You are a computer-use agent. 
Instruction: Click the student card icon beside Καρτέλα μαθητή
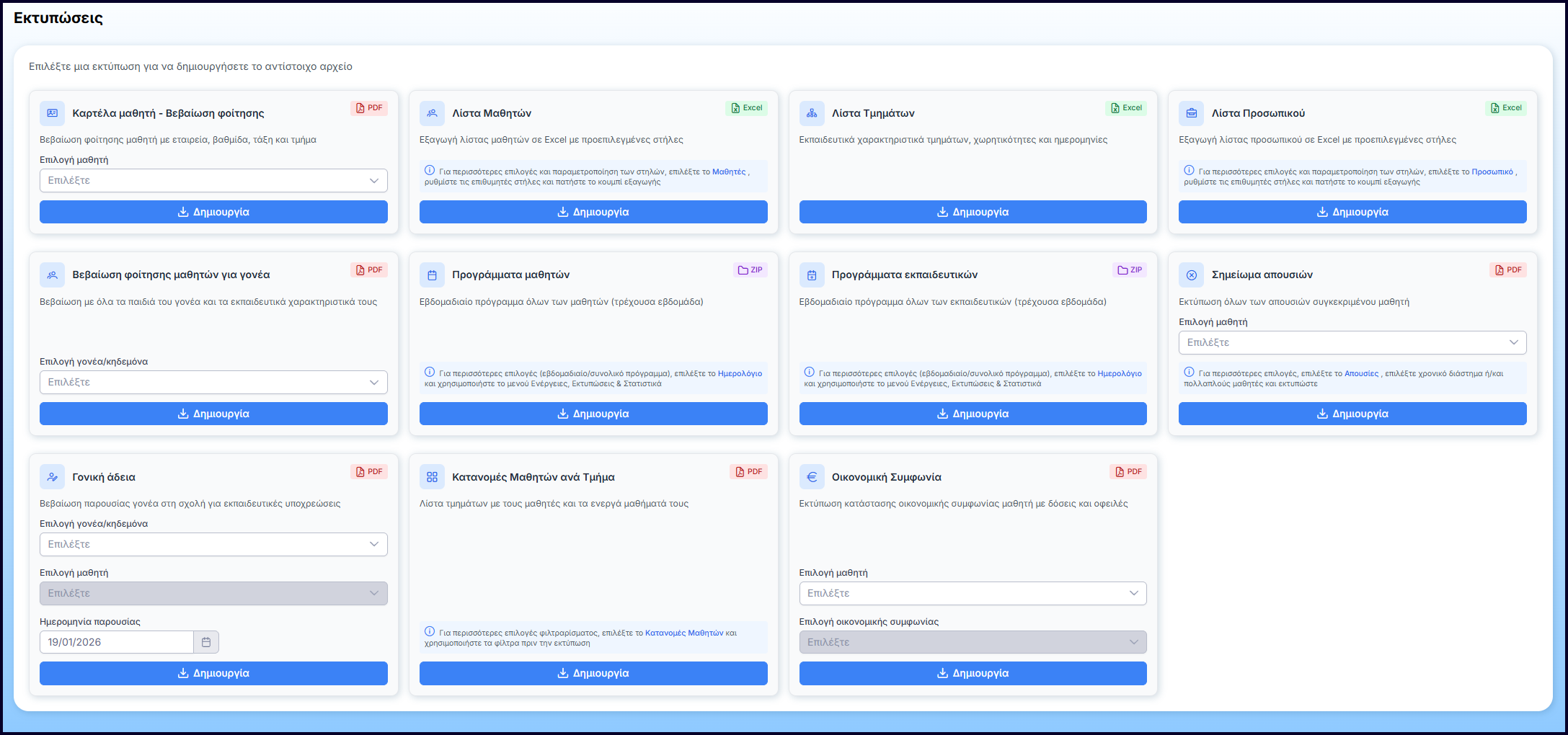(52, 113)
